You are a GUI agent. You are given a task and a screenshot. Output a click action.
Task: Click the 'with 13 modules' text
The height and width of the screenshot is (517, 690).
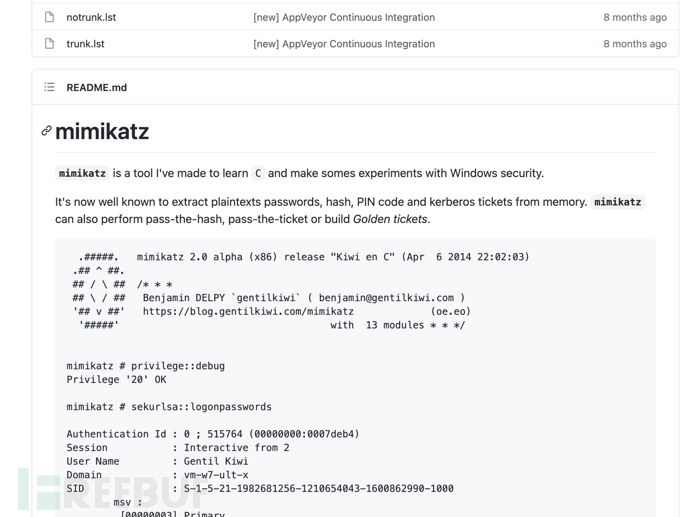pos(377,325)
